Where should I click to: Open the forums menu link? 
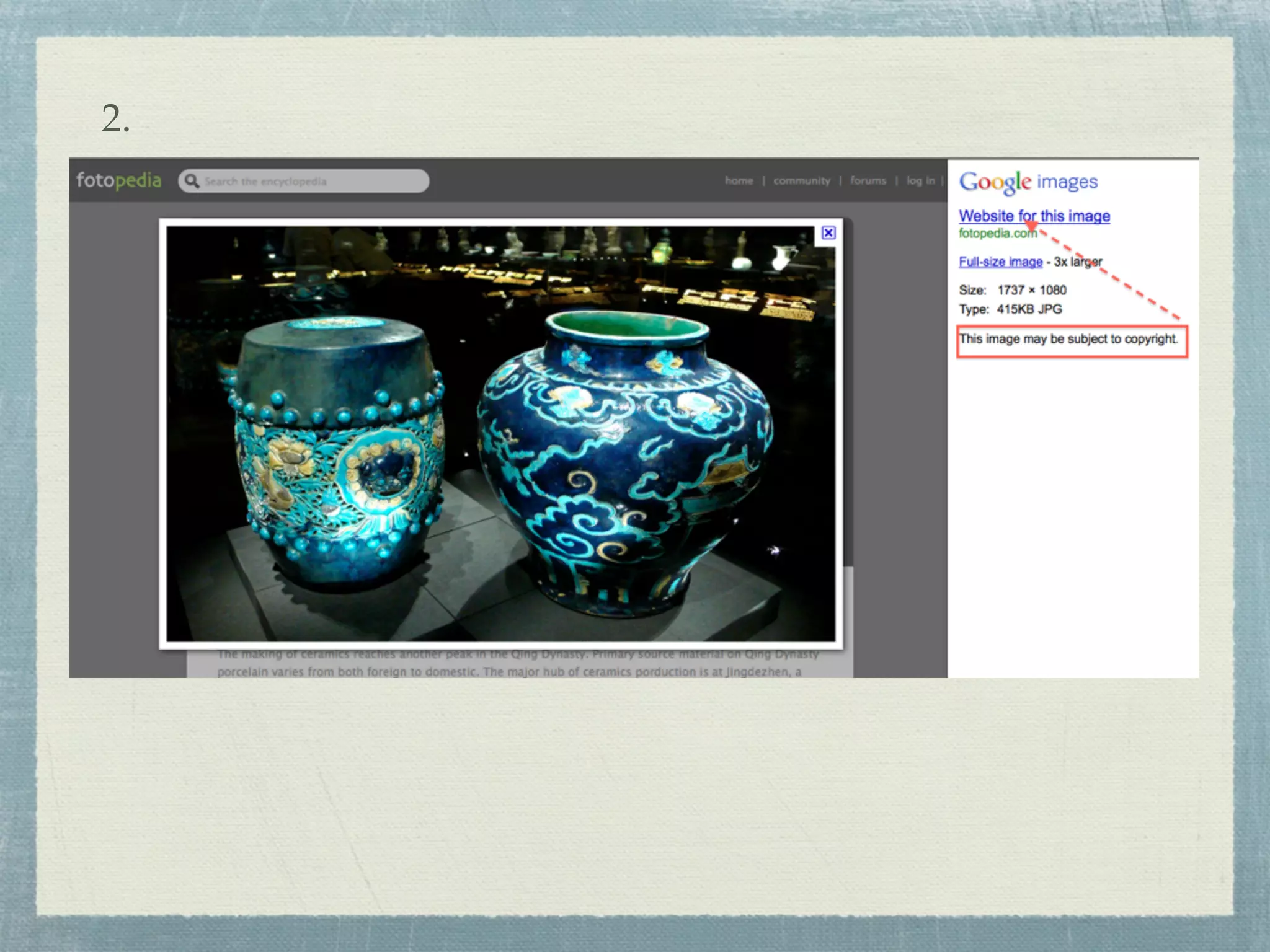tap(868, 180)
